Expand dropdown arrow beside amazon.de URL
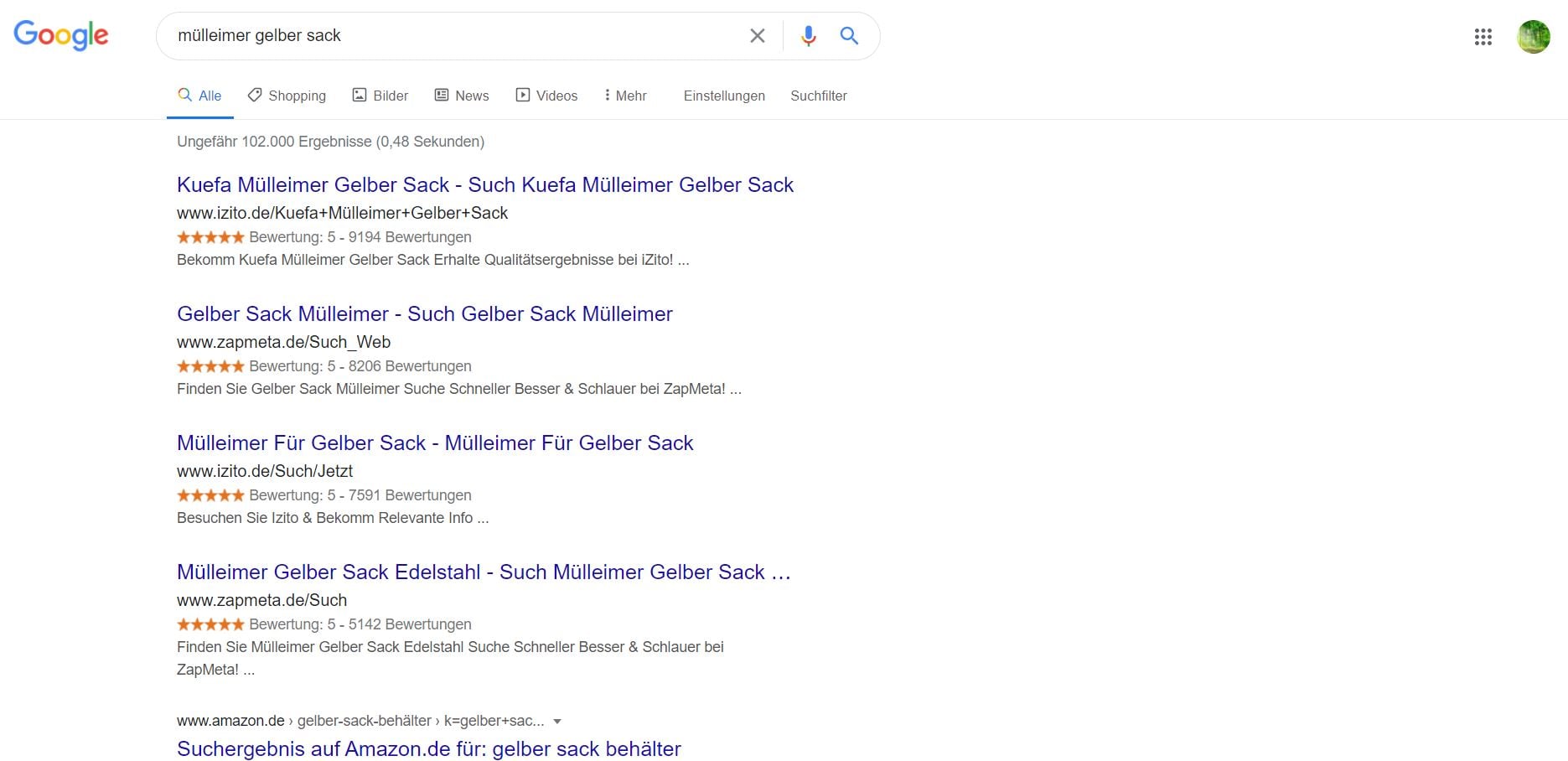 (557, 721)
